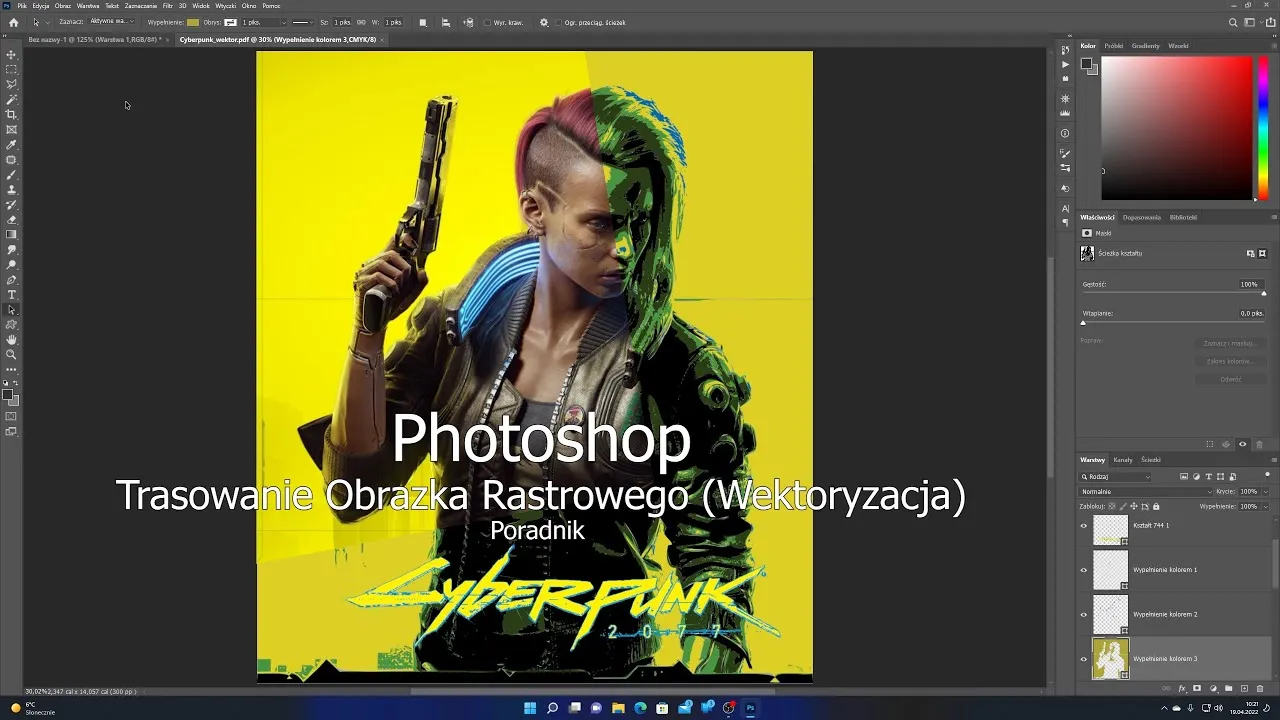The image size is (1280, 720).
Task: Switch to the Kanały tab
Action: [1123, 460]
